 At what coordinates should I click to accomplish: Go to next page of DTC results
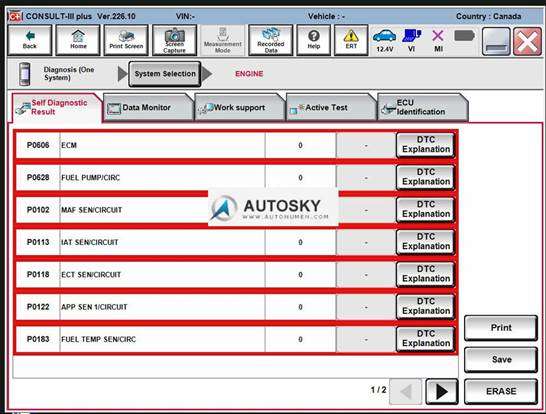pyautogui.click(x=442, y=391)
